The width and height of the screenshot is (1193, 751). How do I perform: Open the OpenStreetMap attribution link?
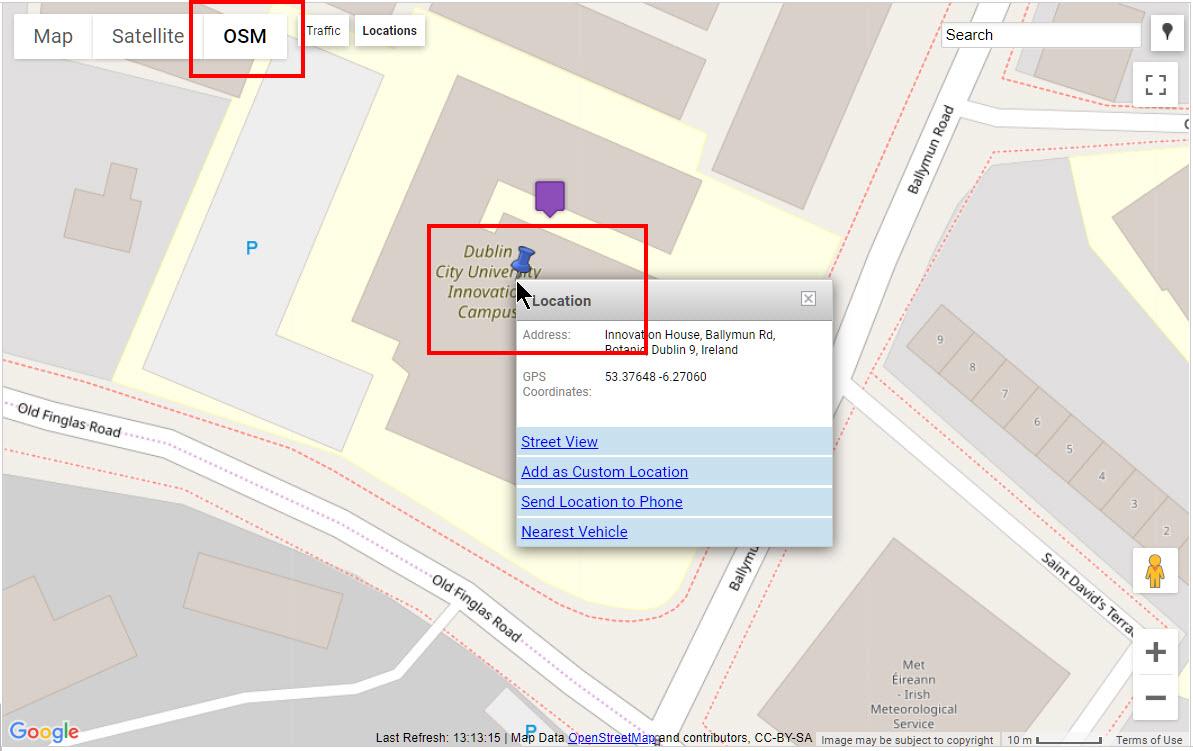tap(612, 738)
